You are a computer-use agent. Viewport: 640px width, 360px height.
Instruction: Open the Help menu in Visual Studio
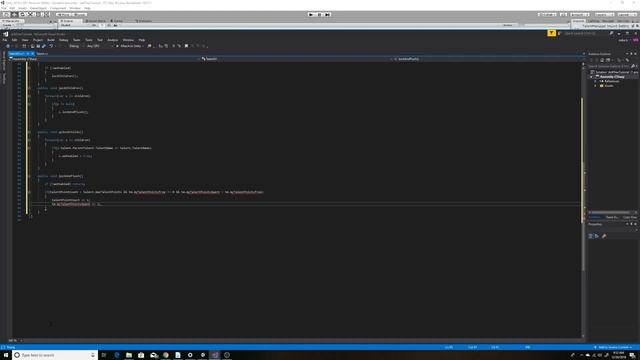point(142,40)
